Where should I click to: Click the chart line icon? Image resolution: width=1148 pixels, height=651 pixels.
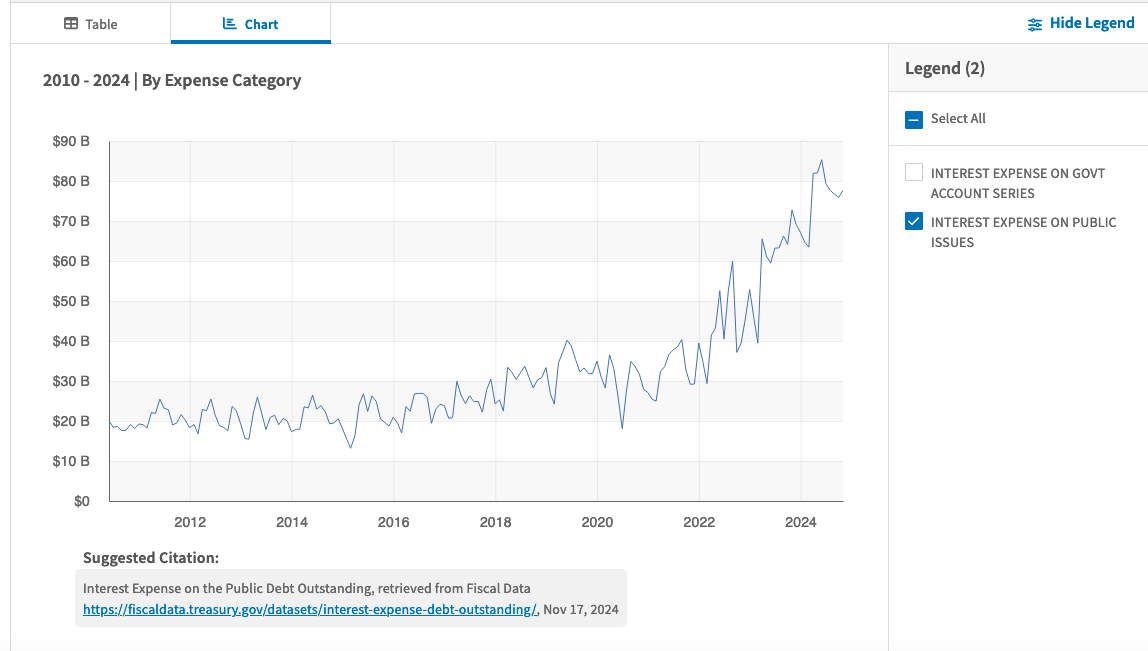point(229,23)
